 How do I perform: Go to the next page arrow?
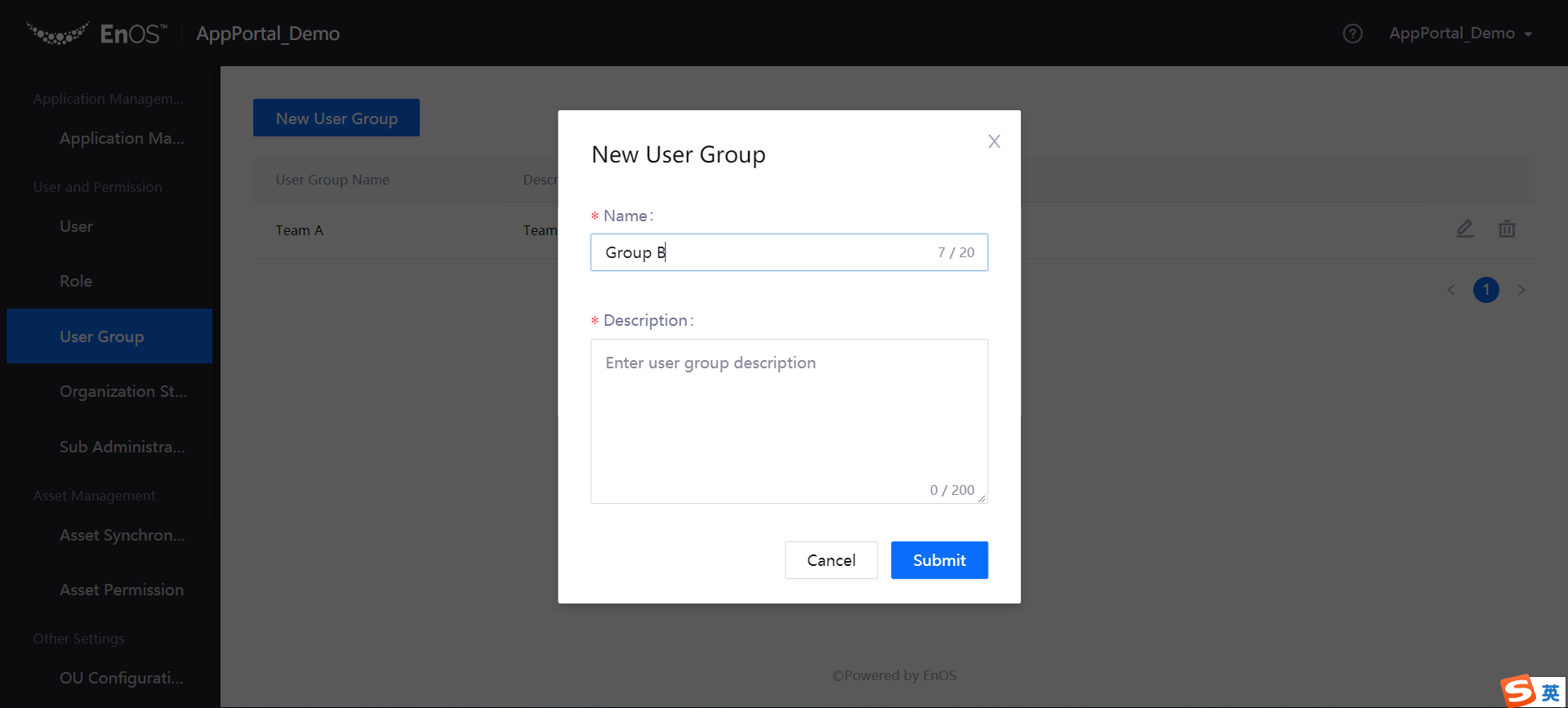coord(1521,290)
